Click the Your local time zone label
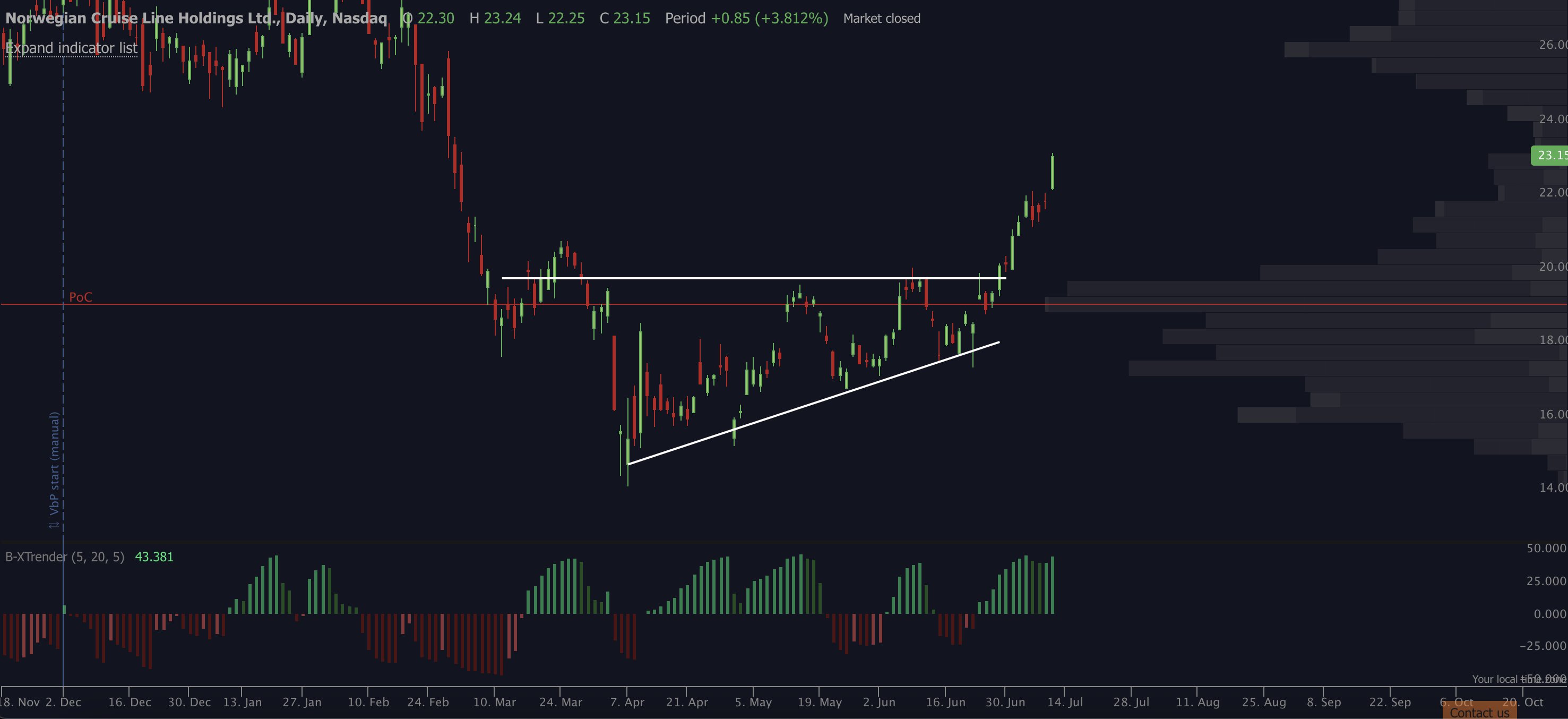Viewport: 1568px width, 719px height. pos(1519,679)
